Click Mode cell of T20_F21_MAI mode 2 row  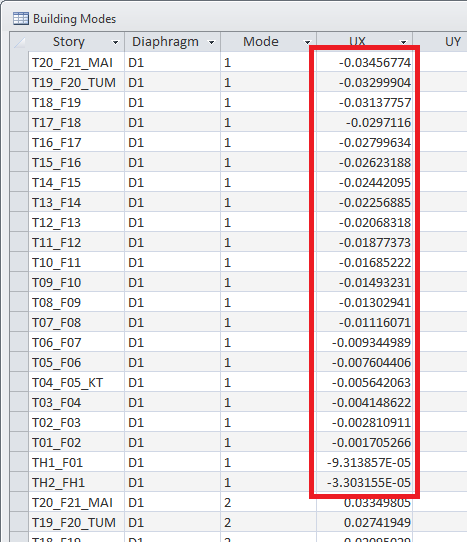pyautogui.click(x=268, y=503)
